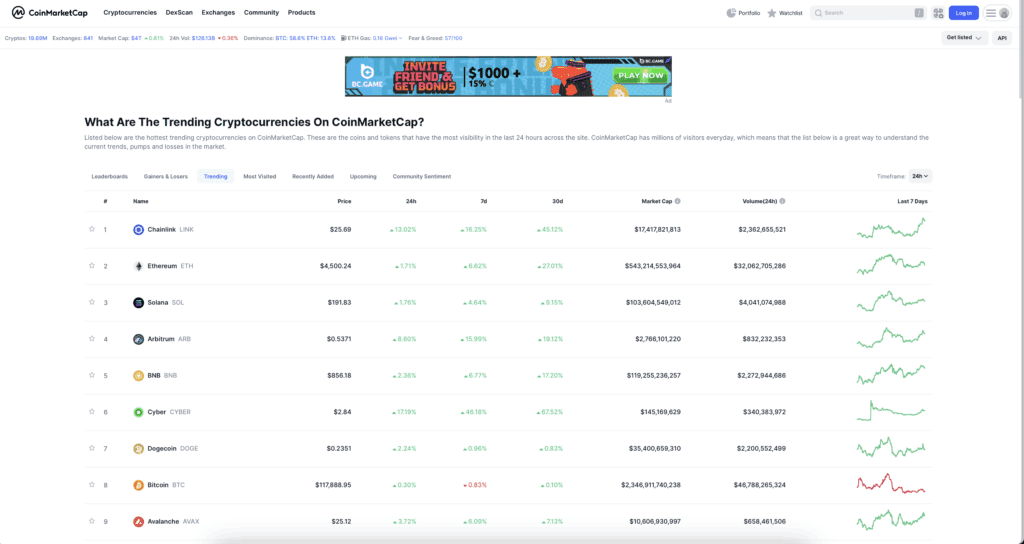This screenshot has width=1024, height=544.
Task: Click the Ethereum coin logo
Action: pyautogui.click(x=138, y=266)
